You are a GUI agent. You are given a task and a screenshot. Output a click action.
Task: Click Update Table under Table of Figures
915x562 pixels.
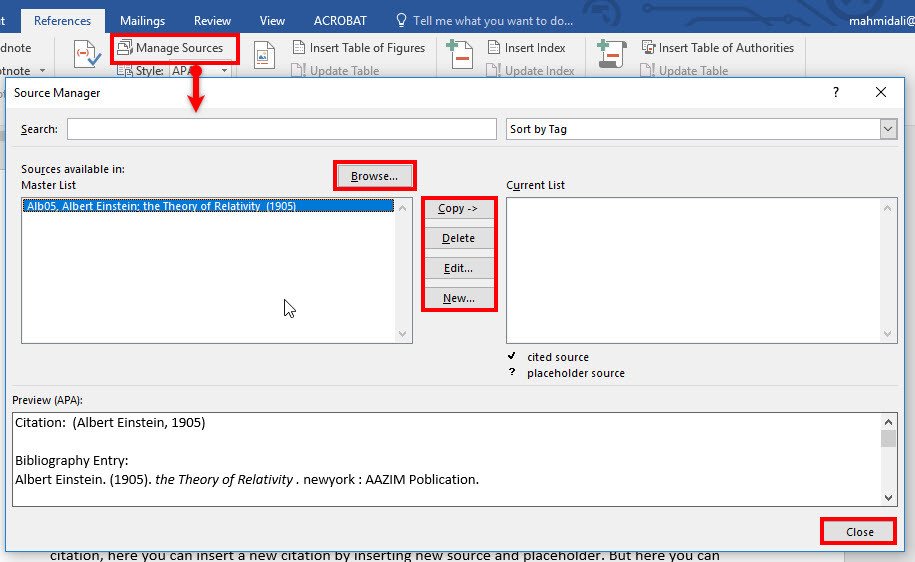click(x=336, y=71)
